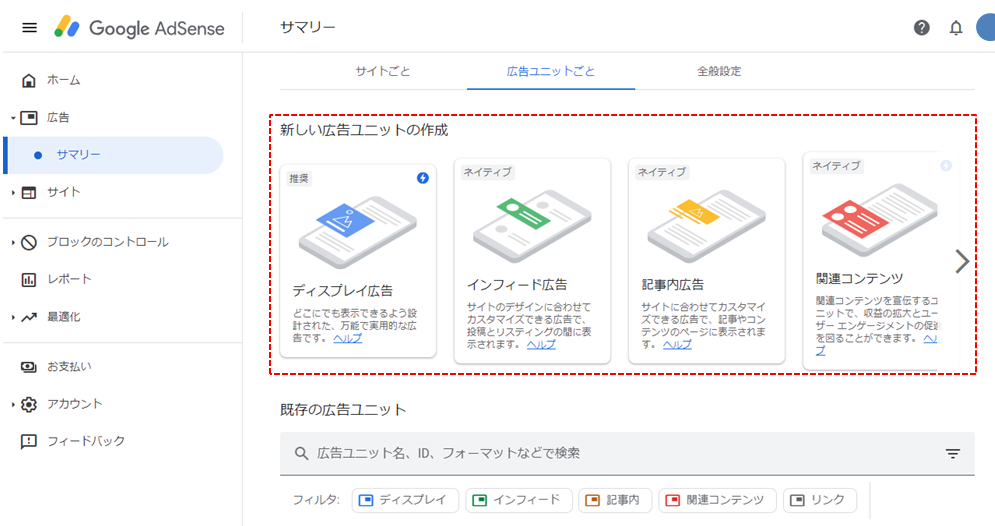Click the サマリー page title in header
Viewport: 995px width, 526px height.
pos(308,27)
